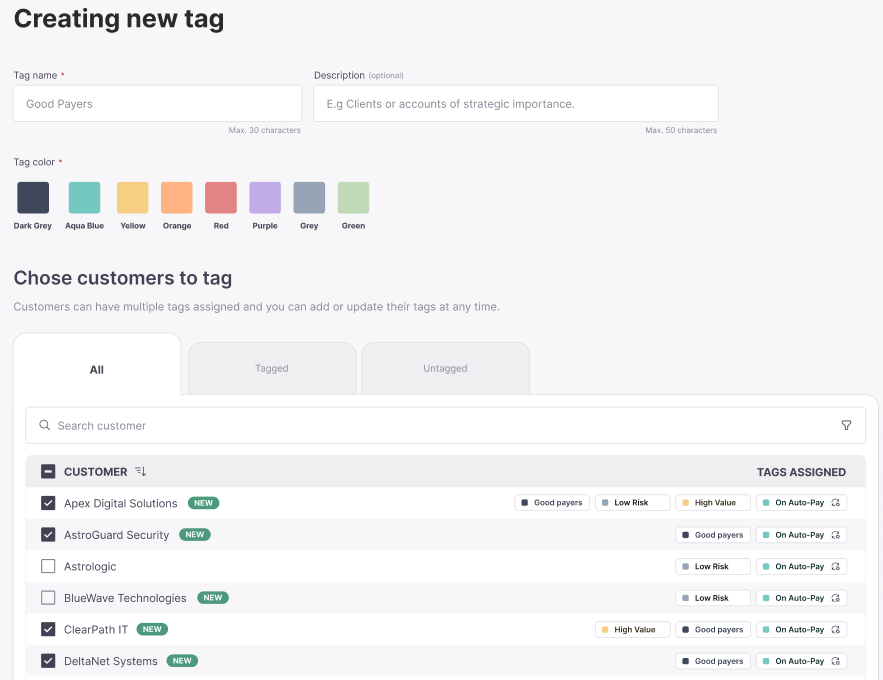Open the Untagged tab
The width and height of the screenshot is (883, 680).
[445, 368]
